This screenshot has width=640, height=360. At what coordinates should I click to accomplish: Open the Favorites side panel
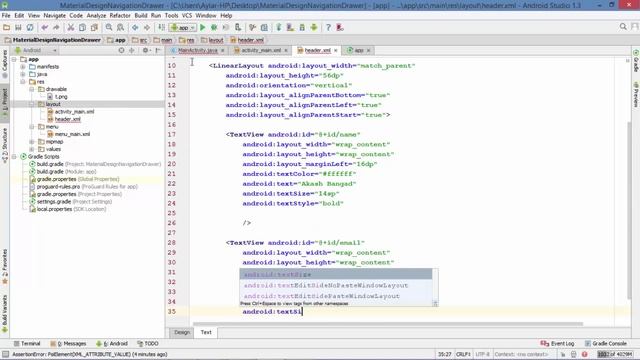5,267
